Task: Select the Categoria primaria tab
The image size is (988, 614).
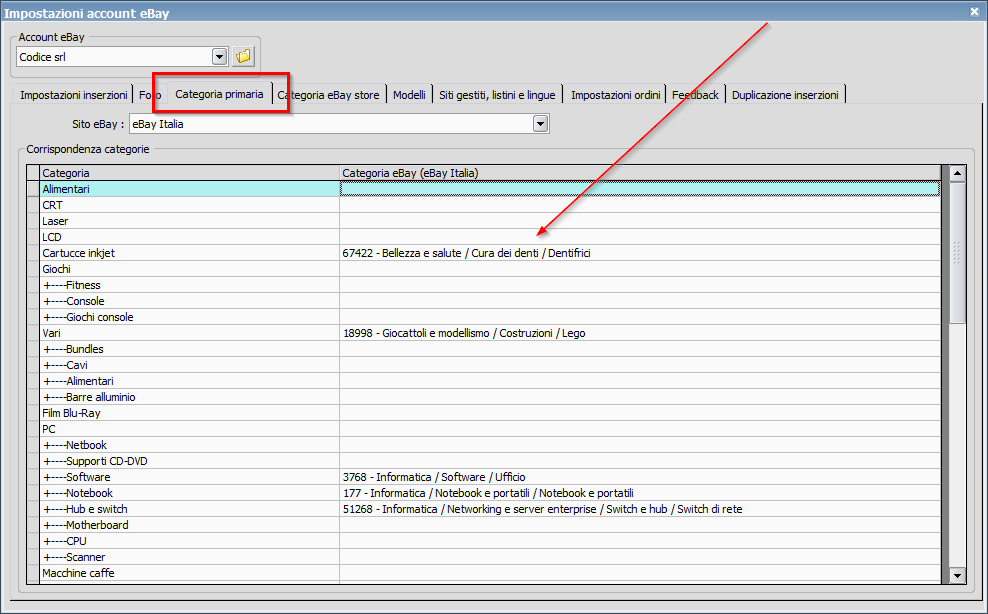Action: [219, 94]
